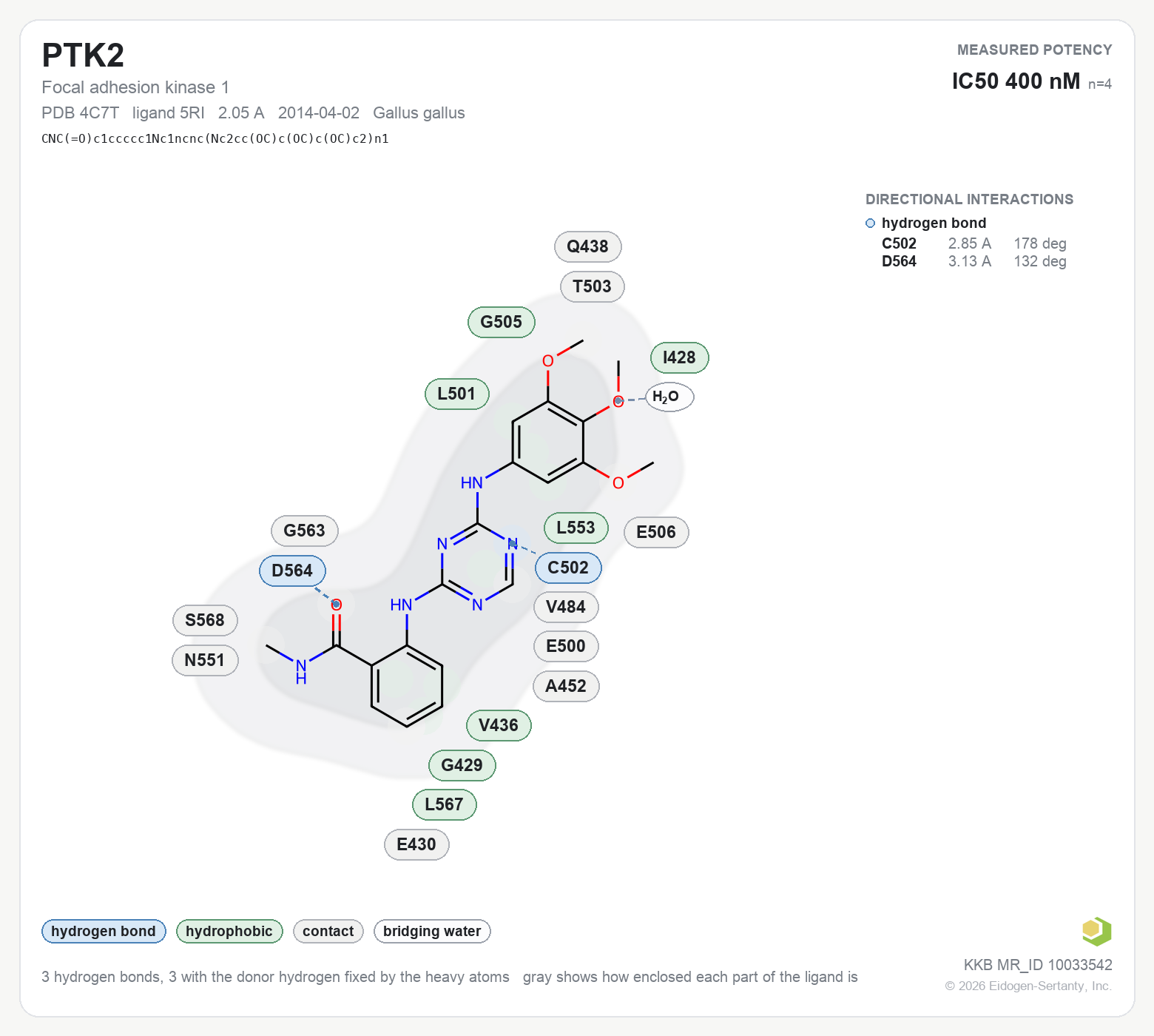Click contact residue E500
The height and width of the screenshot is (1036, 1154).
point(566,646)
